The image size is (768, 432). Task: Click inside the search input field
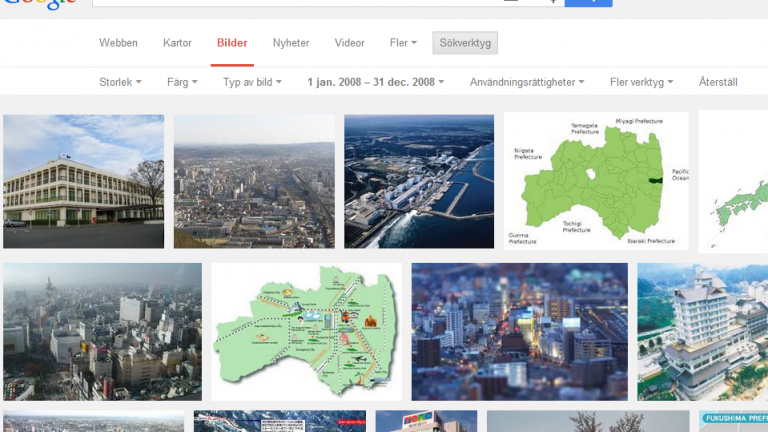[x=328, y=2]
